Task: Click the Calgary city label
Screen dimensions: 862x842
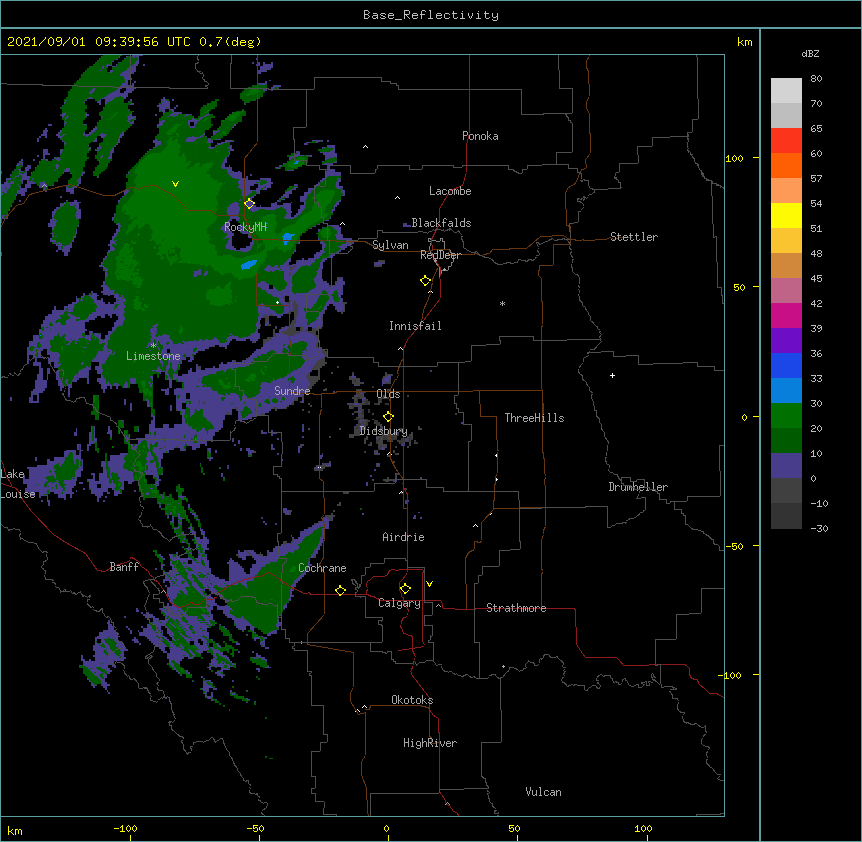Action: pos(399,603)
